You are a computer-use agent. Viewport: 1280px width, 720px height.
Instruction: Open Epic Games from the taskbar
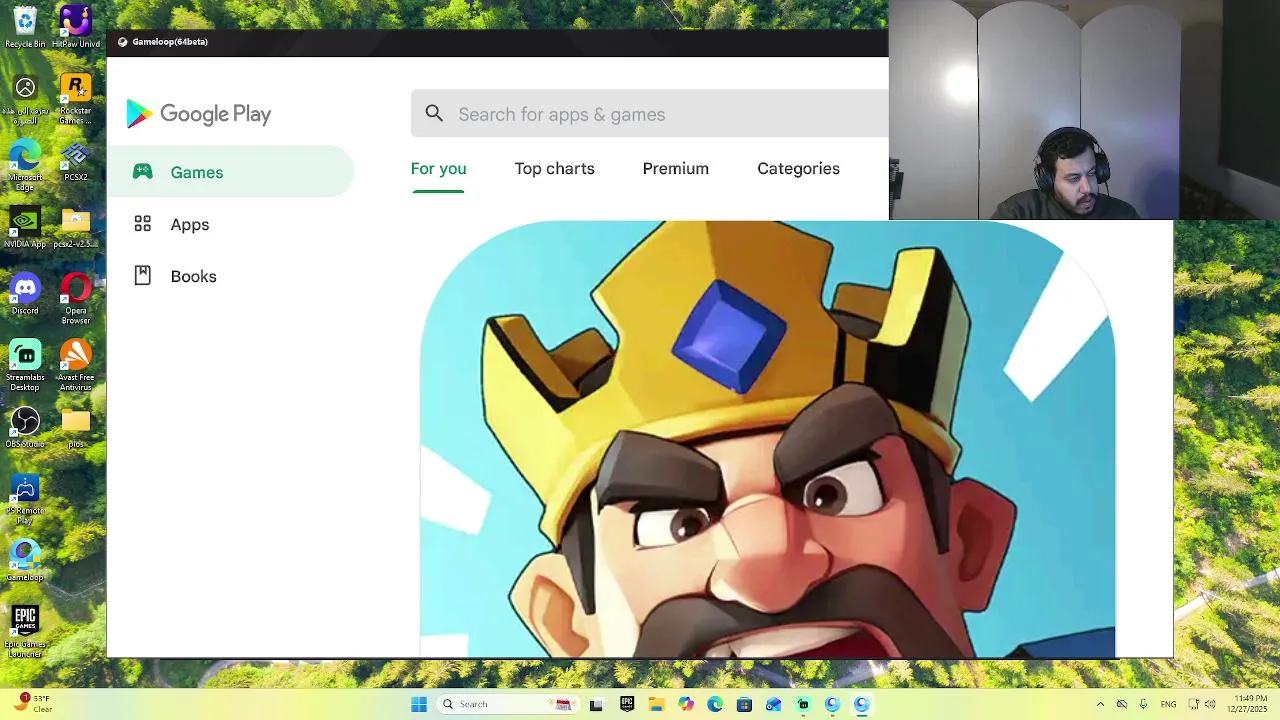pyautogui.click(x=627, y=704)
